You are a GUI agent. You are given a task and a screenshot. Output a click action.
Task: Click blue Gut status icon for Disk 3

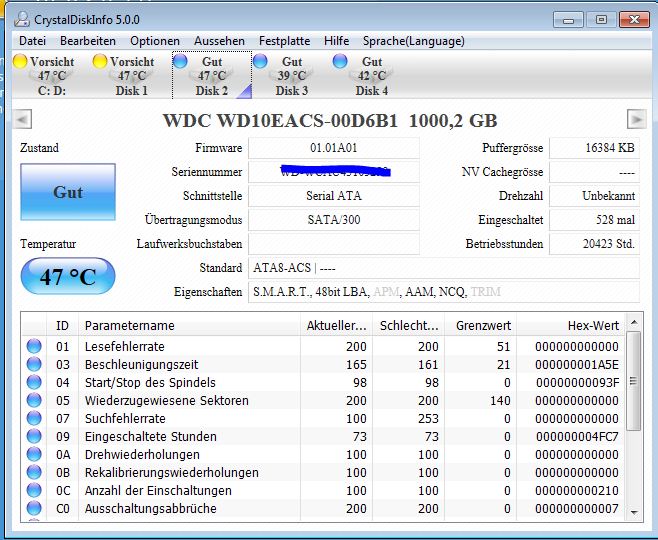click(260, 61)
